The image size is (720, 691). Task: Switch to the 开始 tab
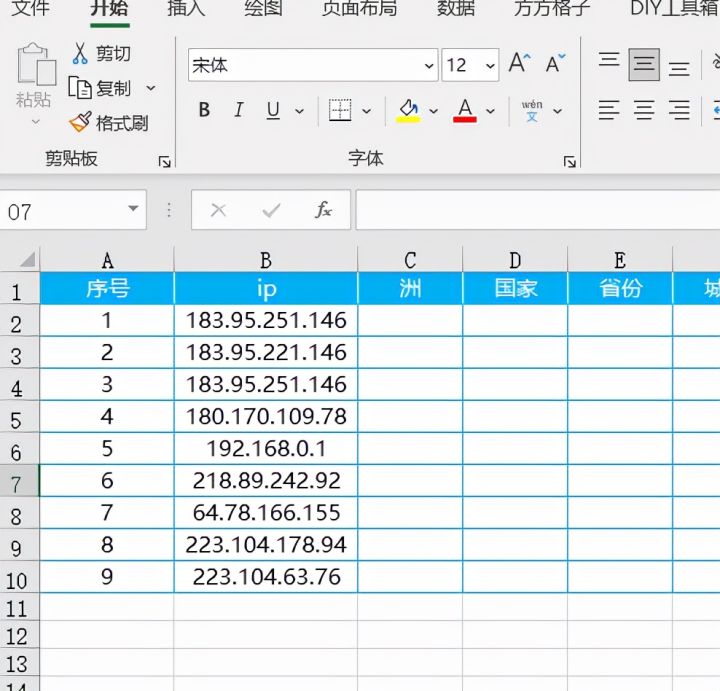109,8
